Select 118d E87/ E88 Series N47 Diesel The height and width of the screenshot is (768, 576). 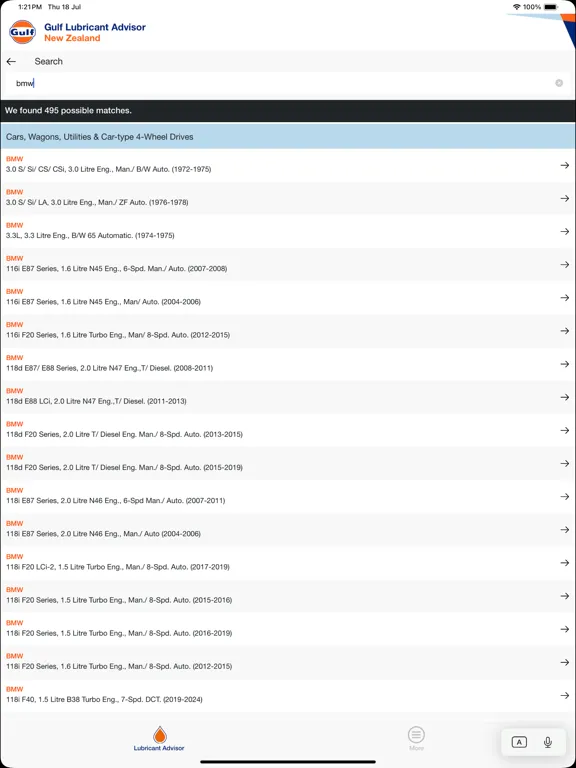288,364
